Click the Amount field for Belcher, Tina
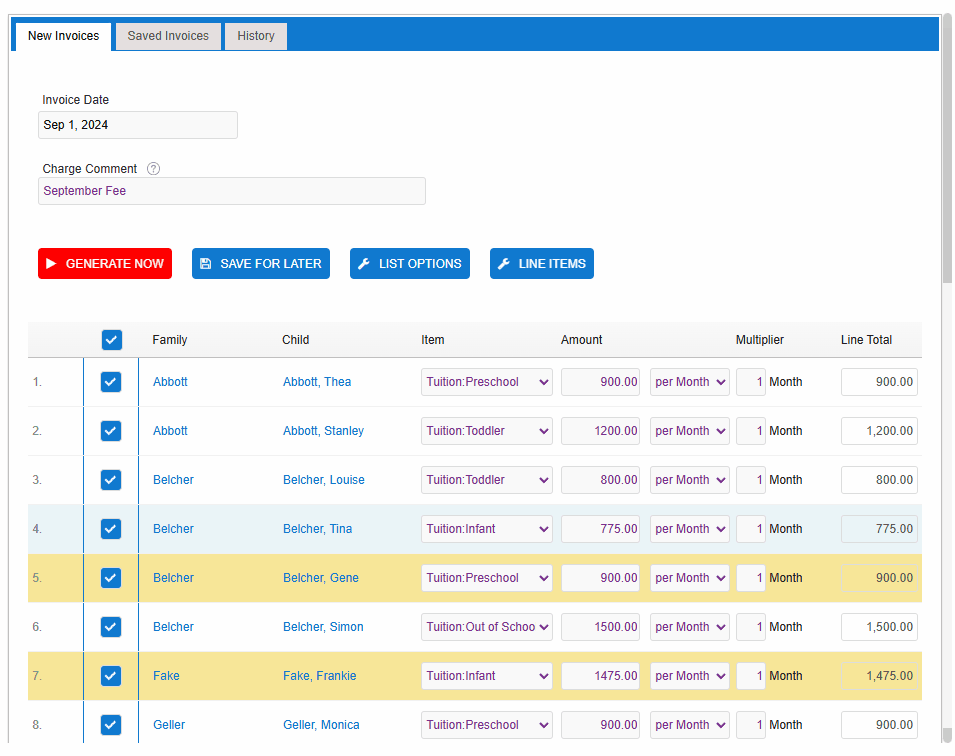 pos(600,529)
